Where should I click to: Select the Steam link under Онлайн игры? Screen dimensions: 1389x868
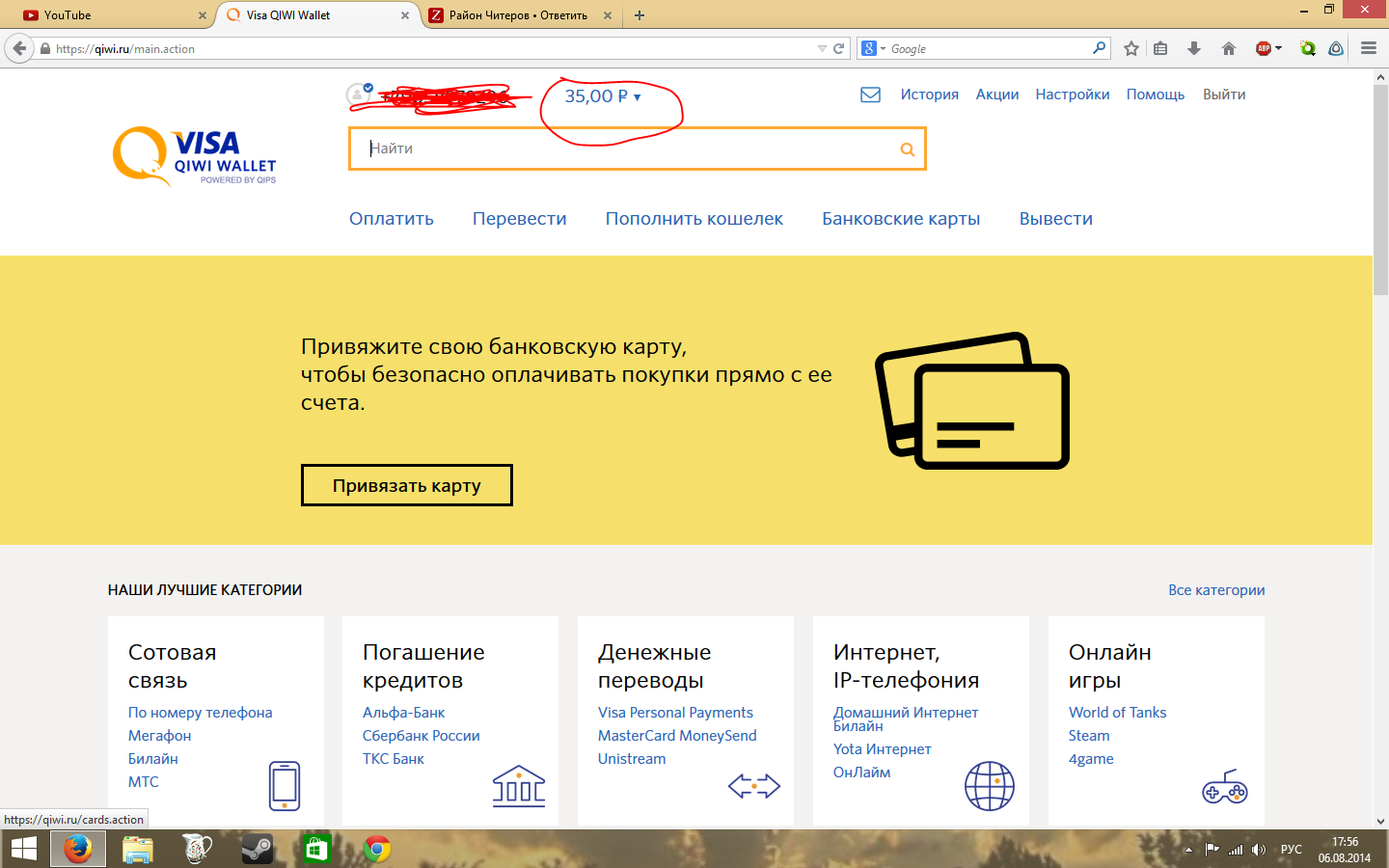(x=1089, y=736)
